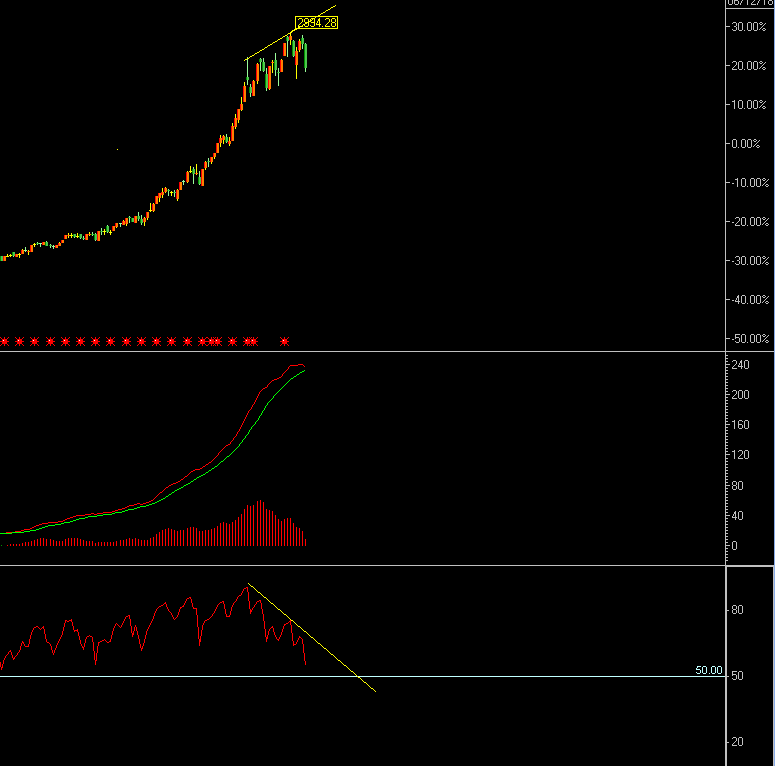Viewport: 775px width, 766px height.
Task: Click the -20.00% price axis label
Action: (x=750, y=222)
